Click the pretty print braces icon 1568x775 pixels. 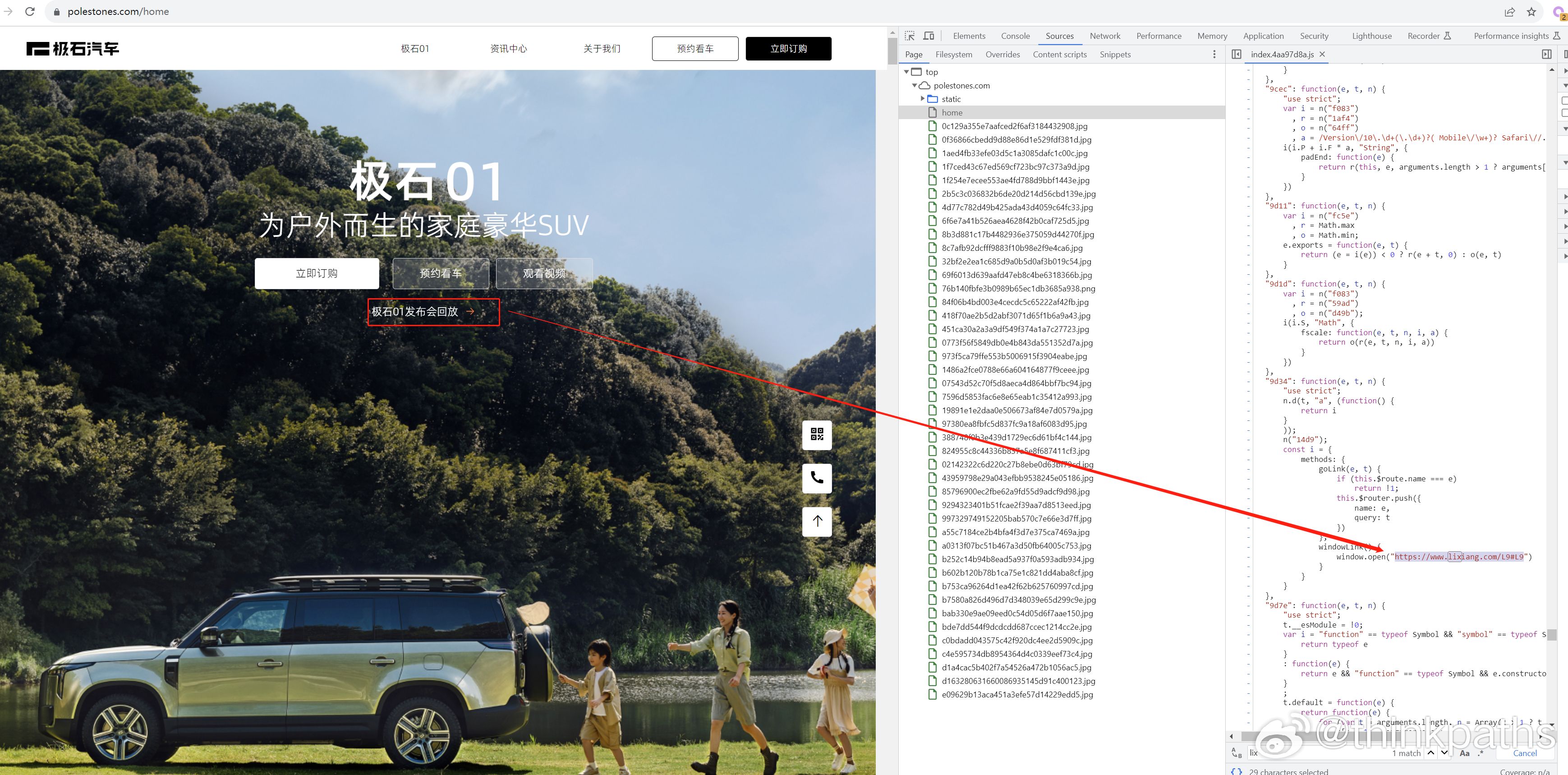[x=1236, y=771]
